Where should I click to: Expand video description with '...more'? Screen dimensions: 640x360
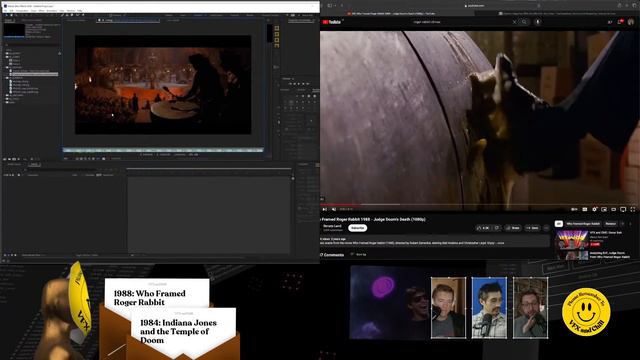click(501, 243)
